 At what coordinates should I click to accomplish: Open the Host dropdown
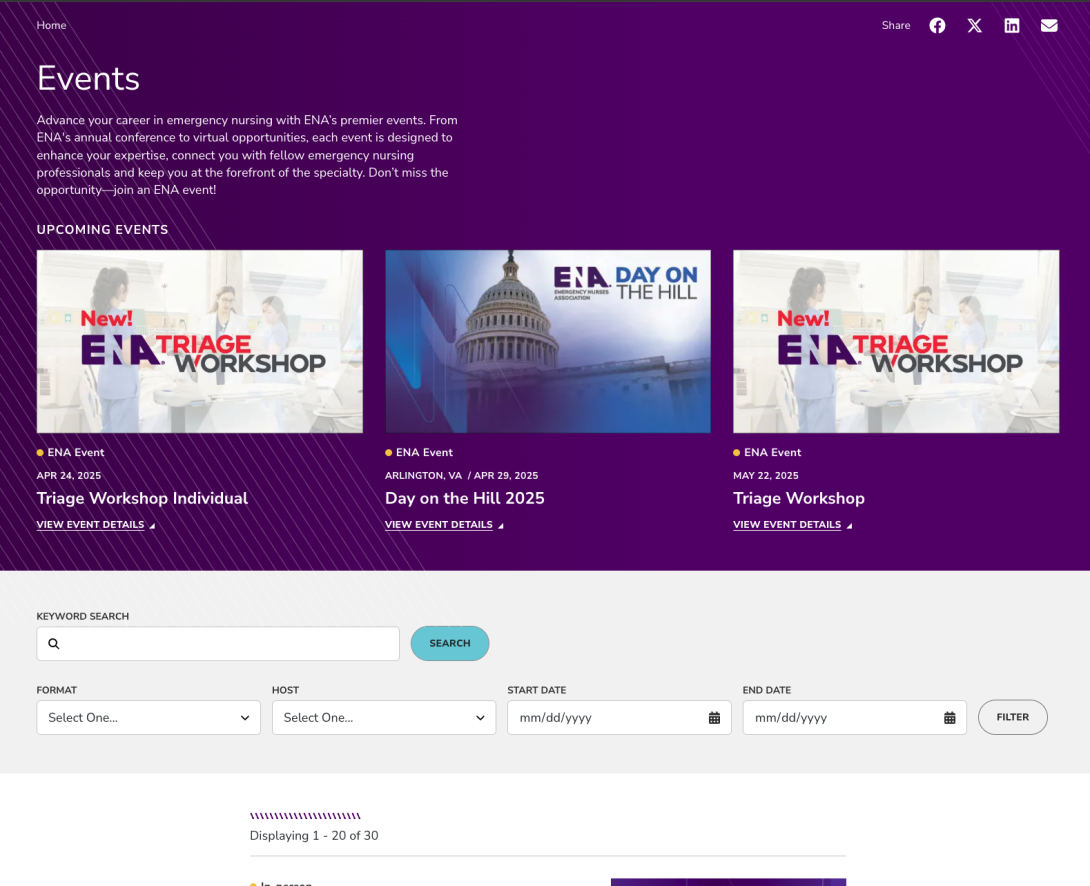384,717
